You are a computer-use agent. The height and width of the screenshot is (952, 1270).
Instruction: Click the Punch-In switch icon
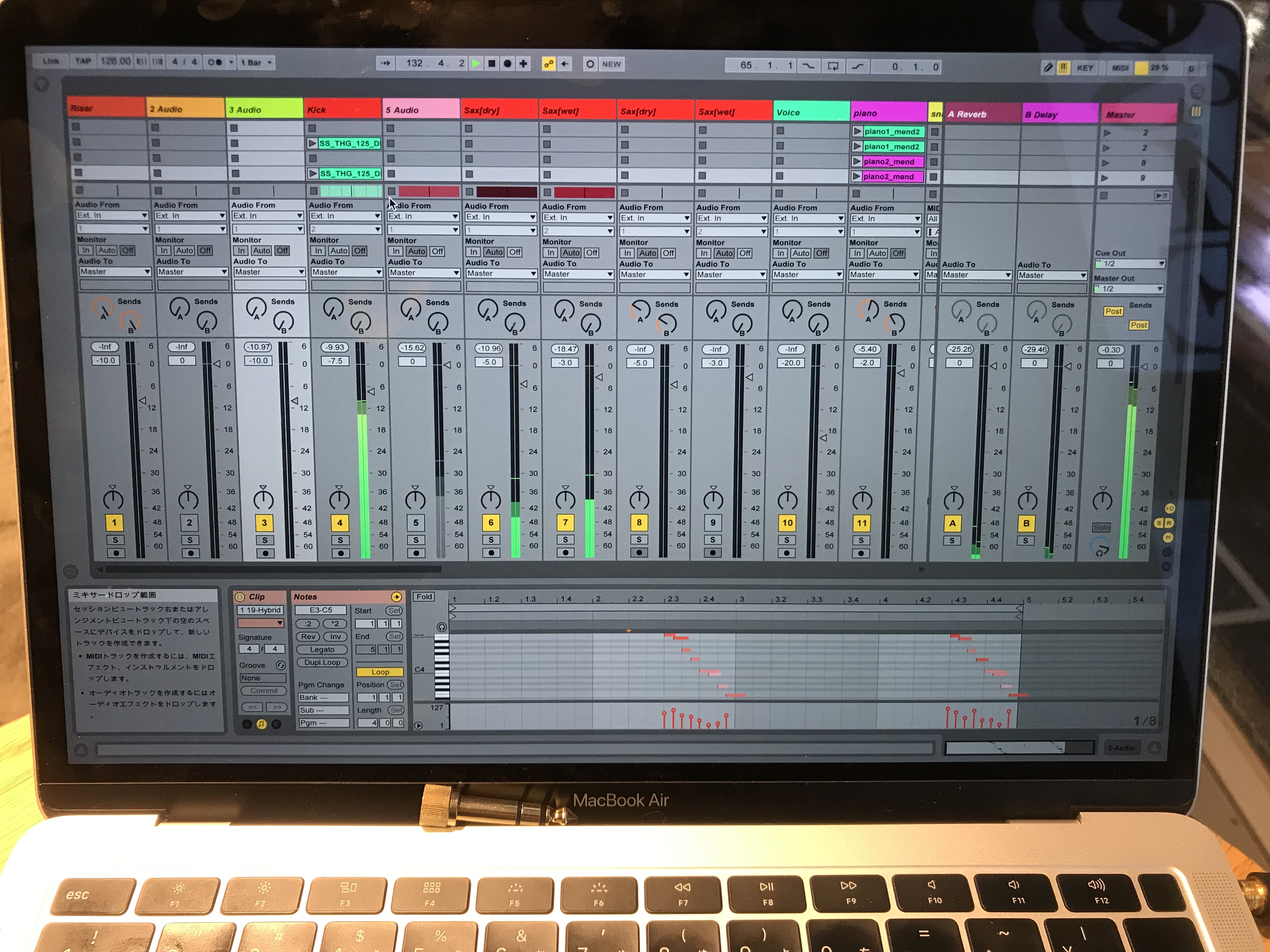[808, 66]
